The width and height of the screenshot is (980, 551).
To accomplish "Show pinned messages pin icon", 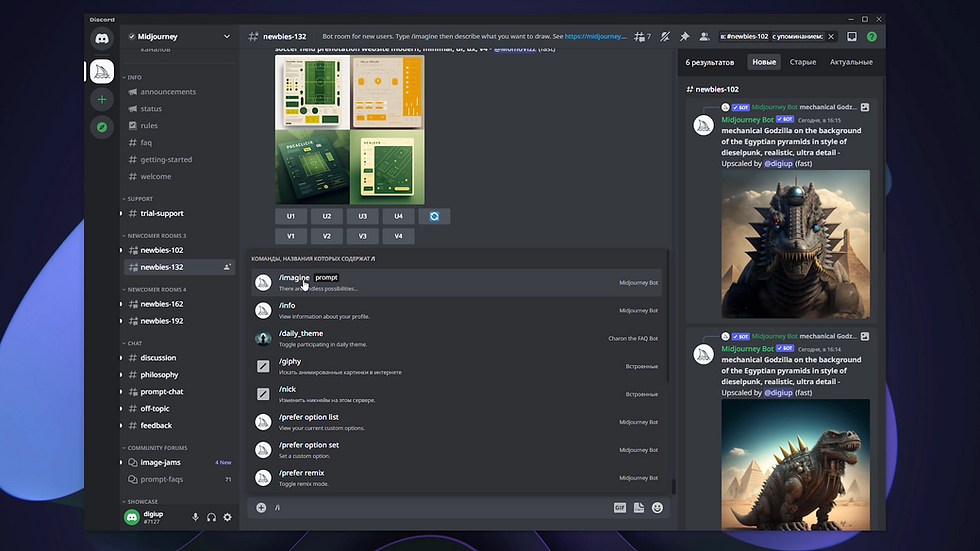I will (685, 37).
